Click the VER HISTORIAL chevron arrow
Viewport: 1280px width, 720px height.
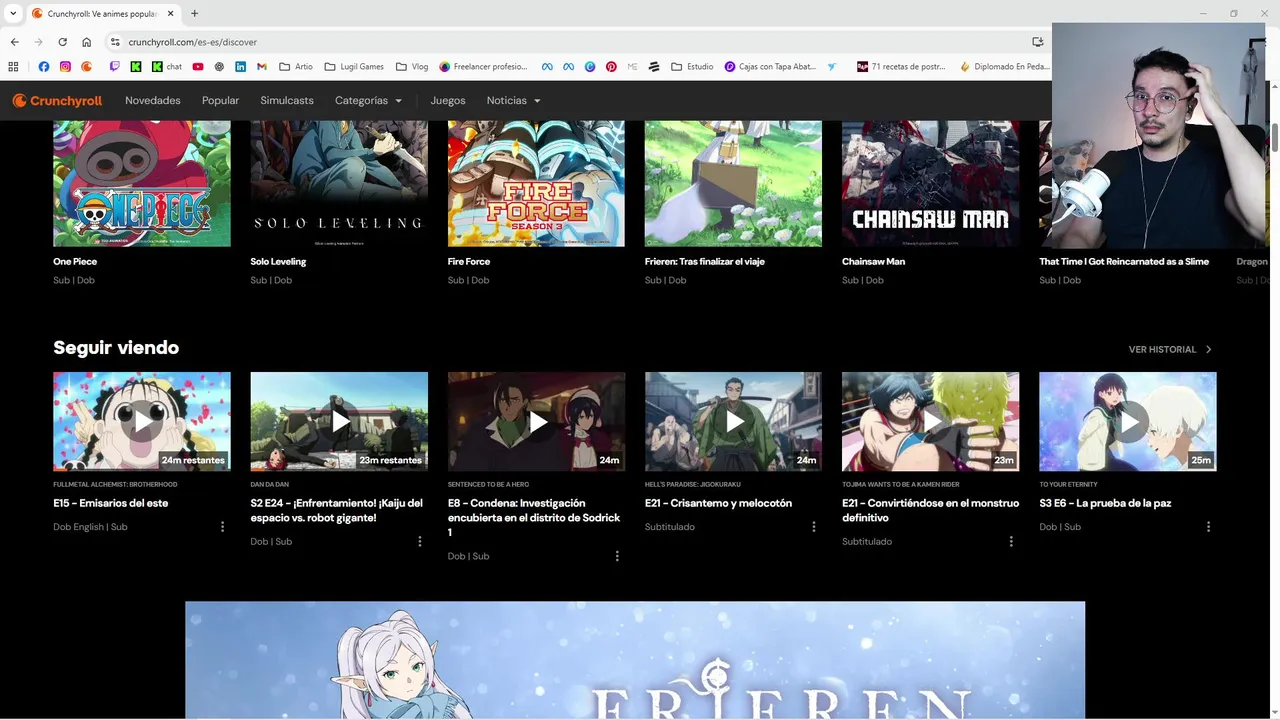pyautogui.click(x=1208, y=349)
